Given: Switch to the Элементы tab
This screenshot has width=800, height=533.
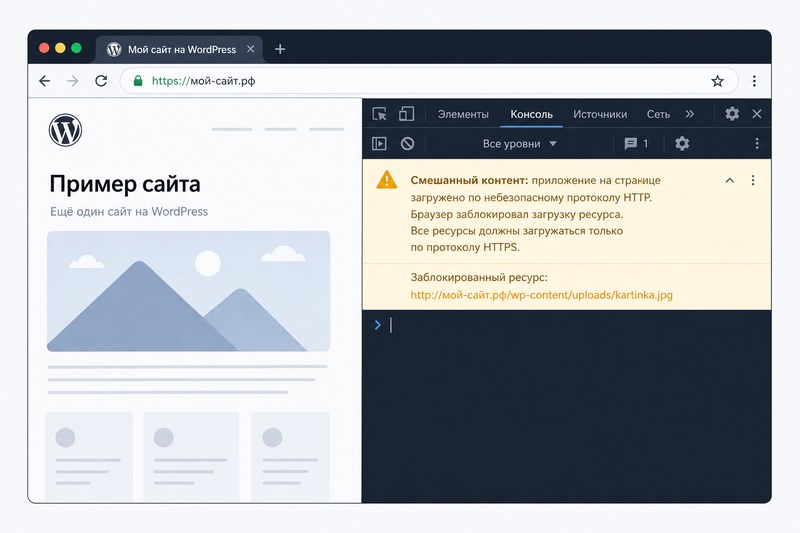Looking at the screenshot, I should 463,114.
